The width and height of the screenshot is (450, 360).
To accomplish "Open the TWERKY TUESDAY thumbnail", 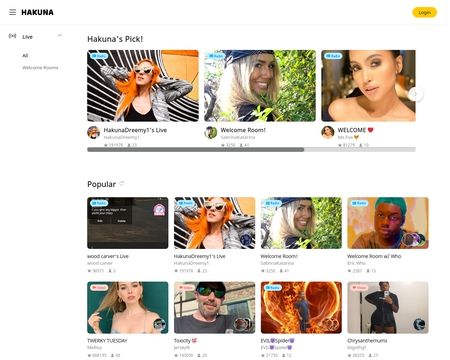I will pos(128,307).
